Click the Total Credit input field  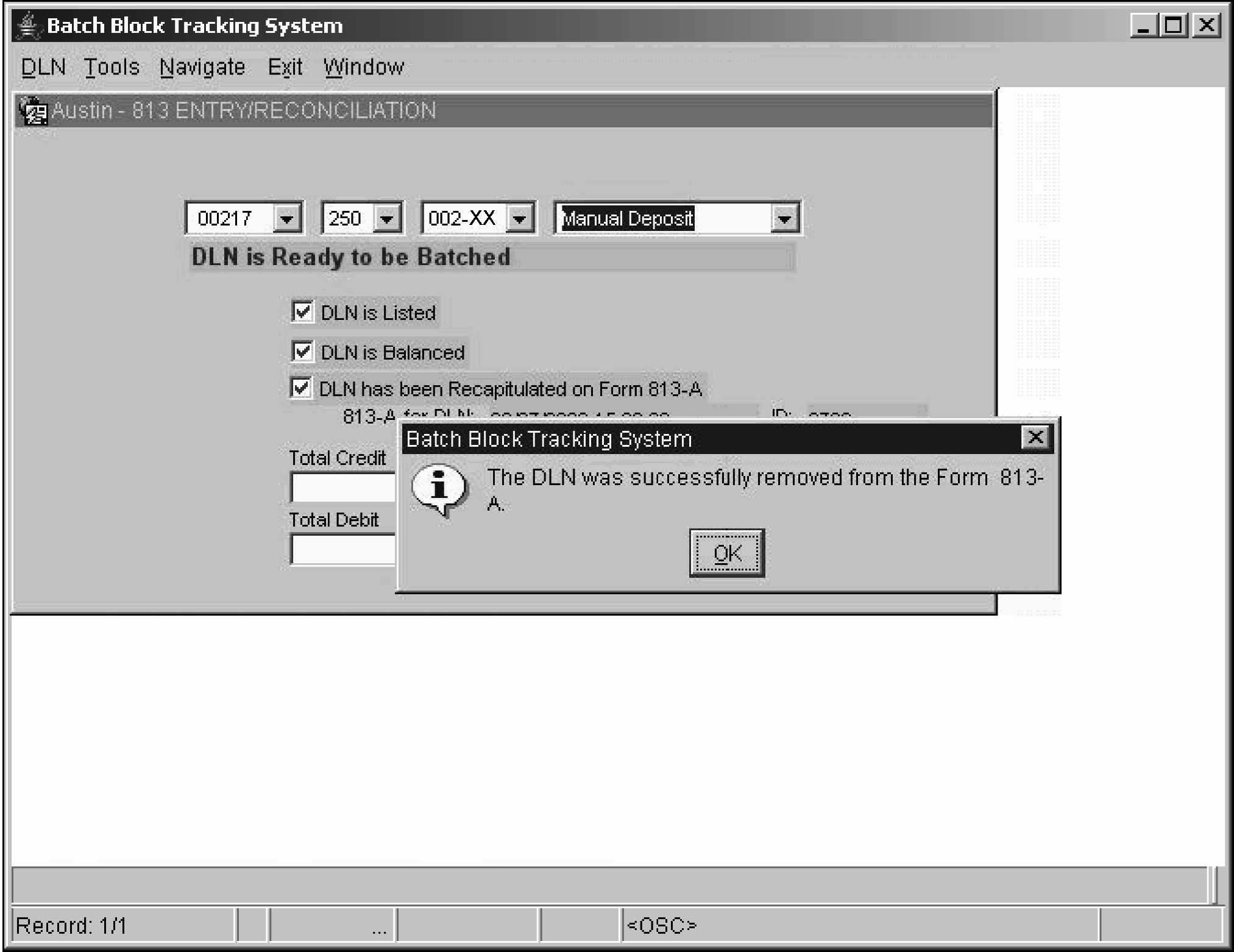pos(343,488)
